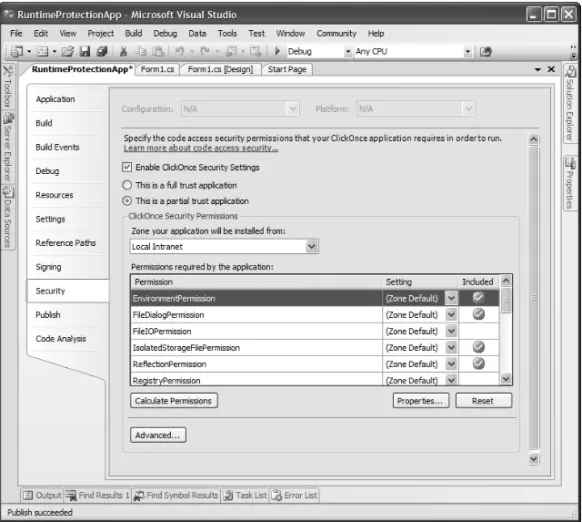Open Learn more about code access security link

201,148
